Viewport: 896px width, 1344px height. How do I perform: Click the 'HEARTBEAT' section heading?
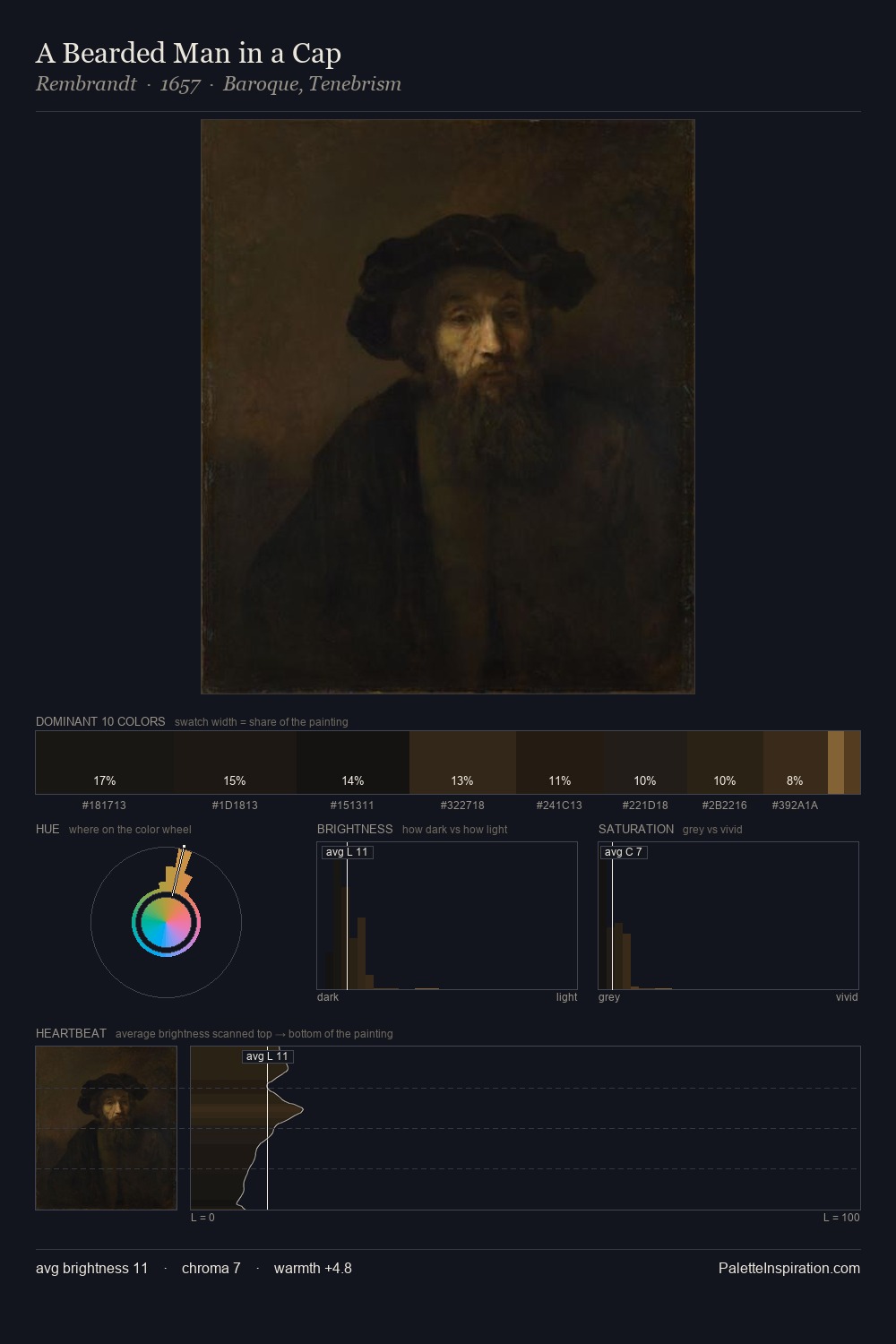point(71,1033)
